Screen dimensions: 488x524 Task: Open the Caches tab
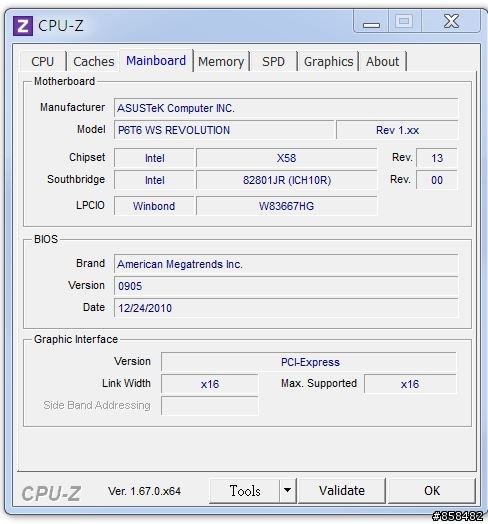pos(94,61)
